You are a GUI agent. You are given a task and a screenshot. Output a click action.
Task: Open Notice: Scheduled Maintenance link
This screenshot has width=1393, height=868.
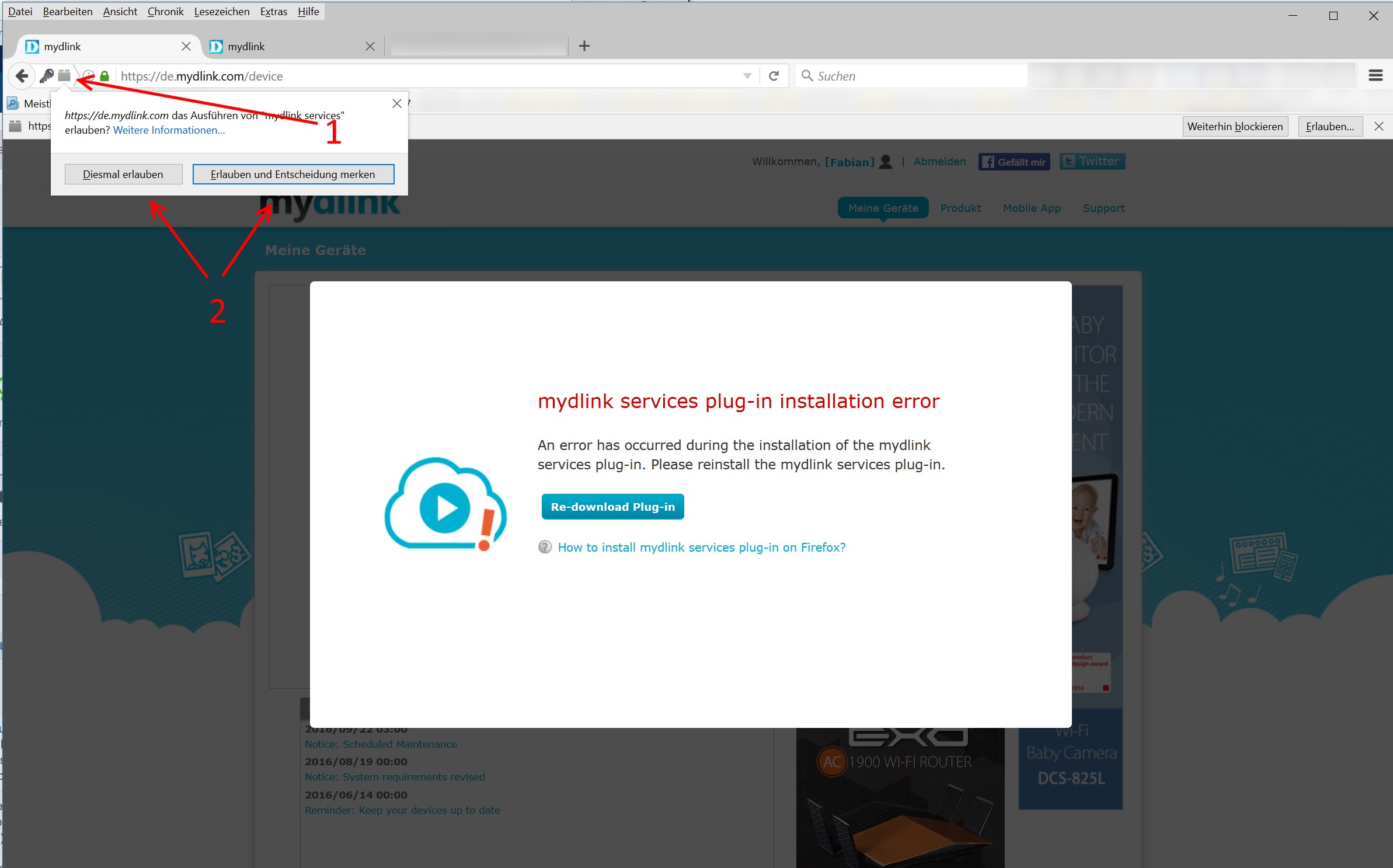381,744
